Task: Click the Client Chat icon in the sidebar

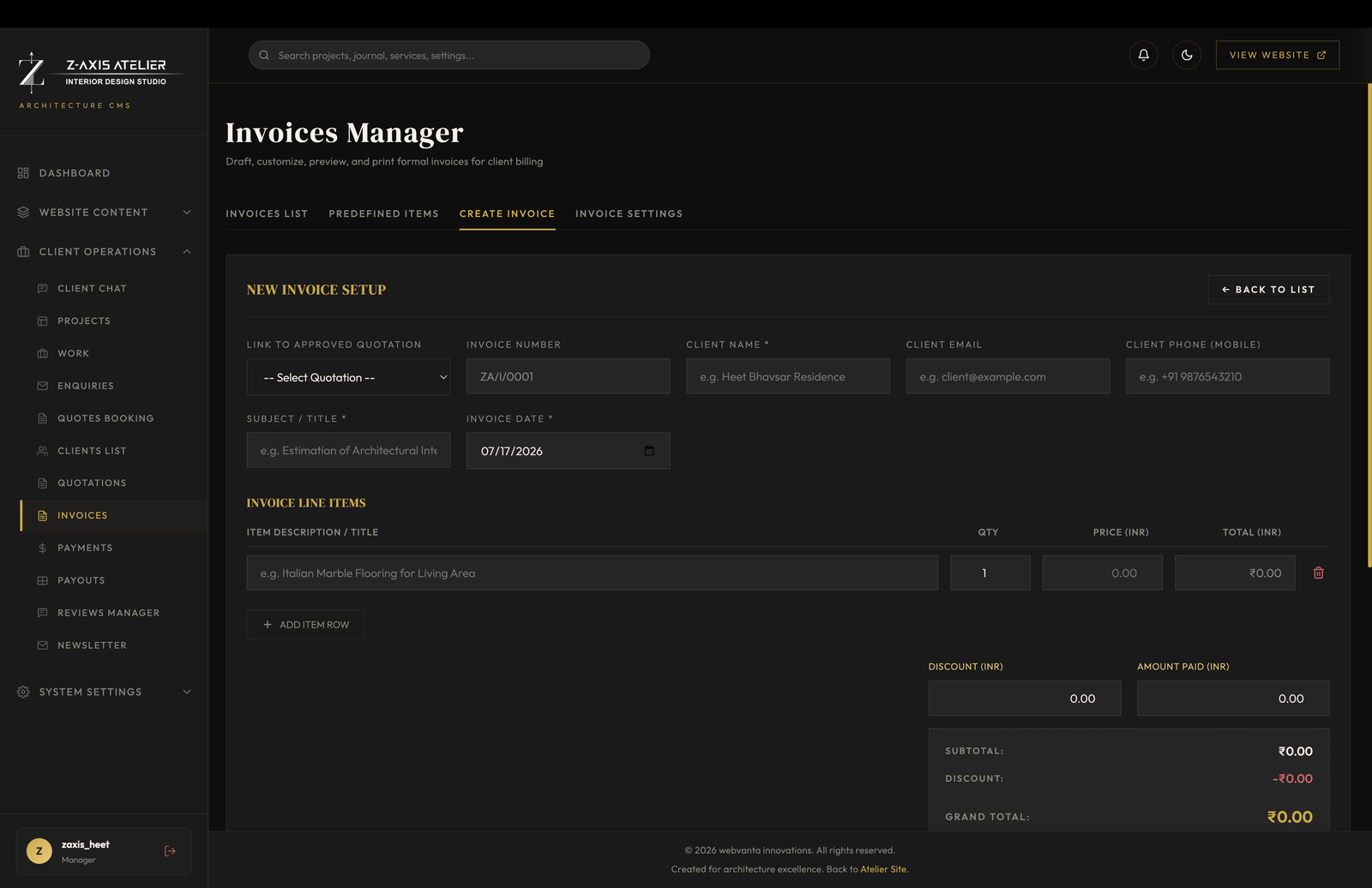Action: point(43,289)
